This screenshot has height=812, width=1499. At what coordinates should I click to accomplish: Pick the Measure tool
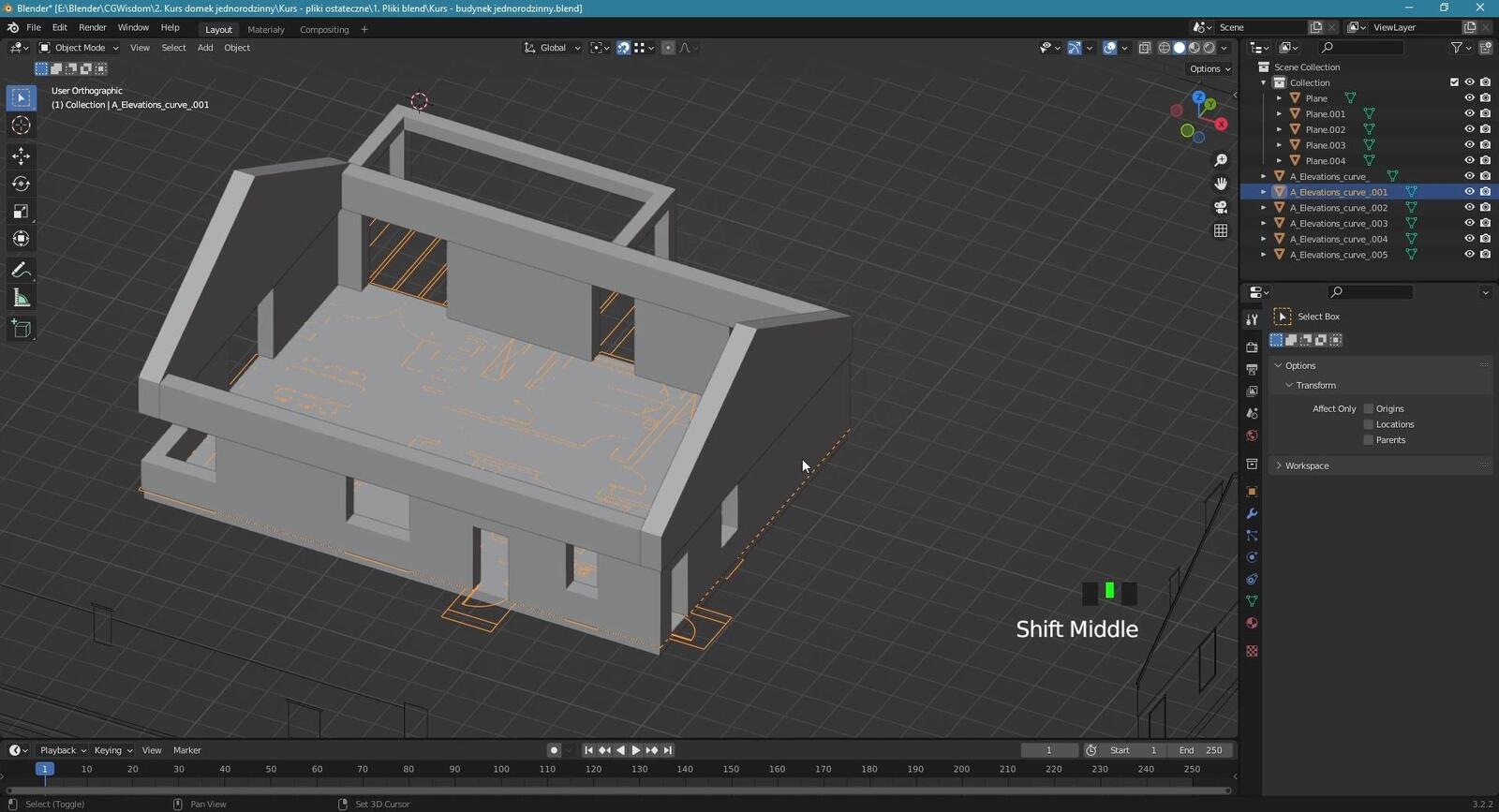click(x=21, y=299)
